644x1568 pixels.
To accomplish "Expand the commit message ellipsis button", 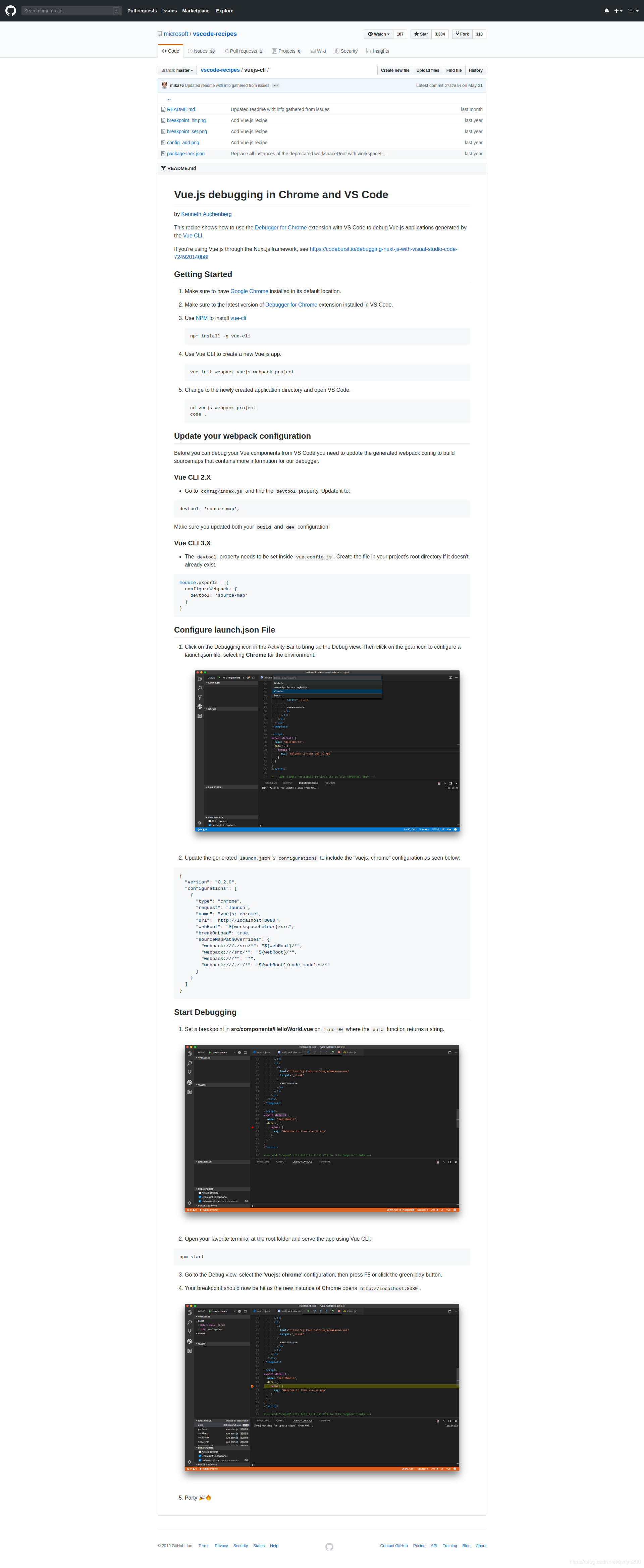I will (x=276, y=86).
